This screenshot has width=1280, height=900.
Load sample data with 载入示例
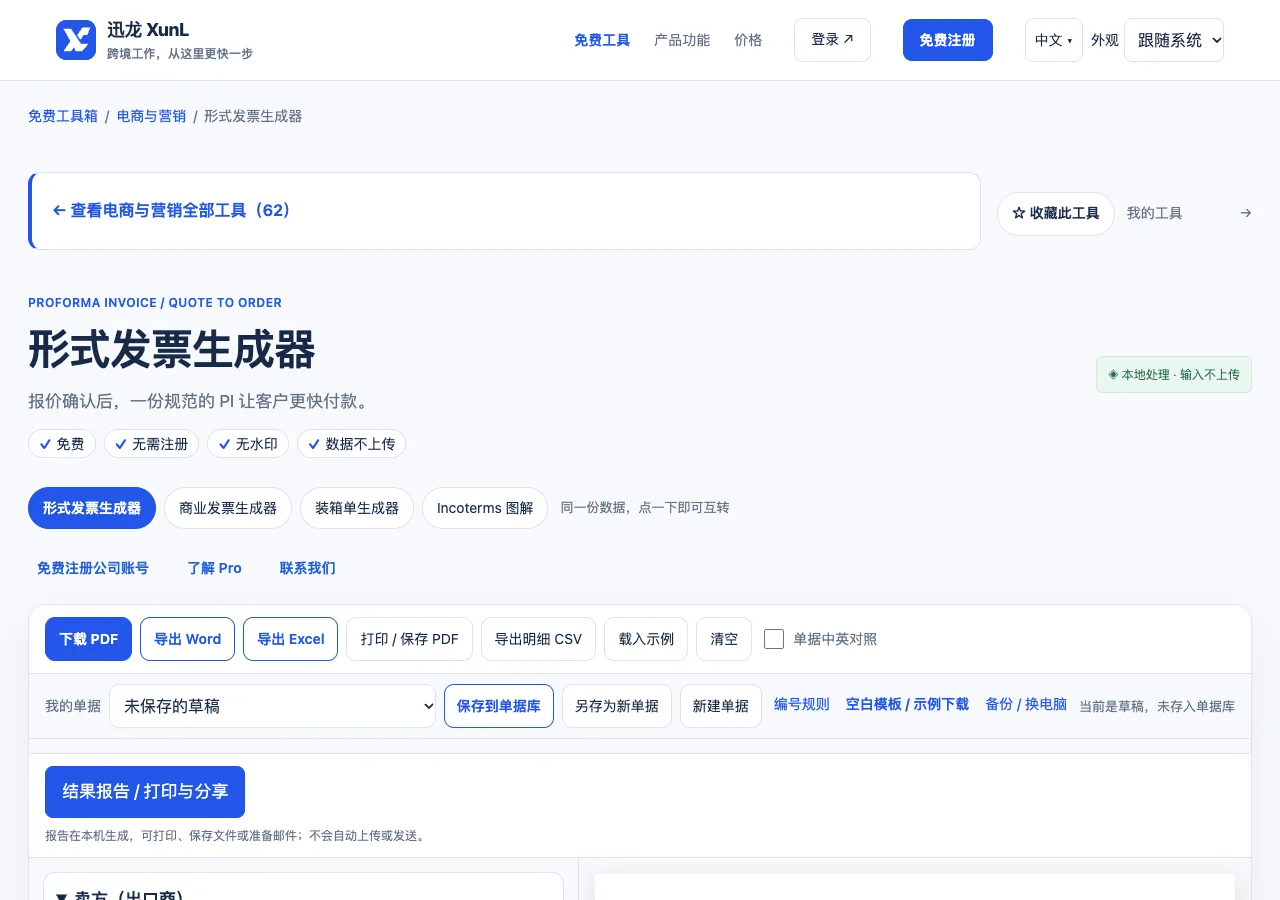(646, 639)
